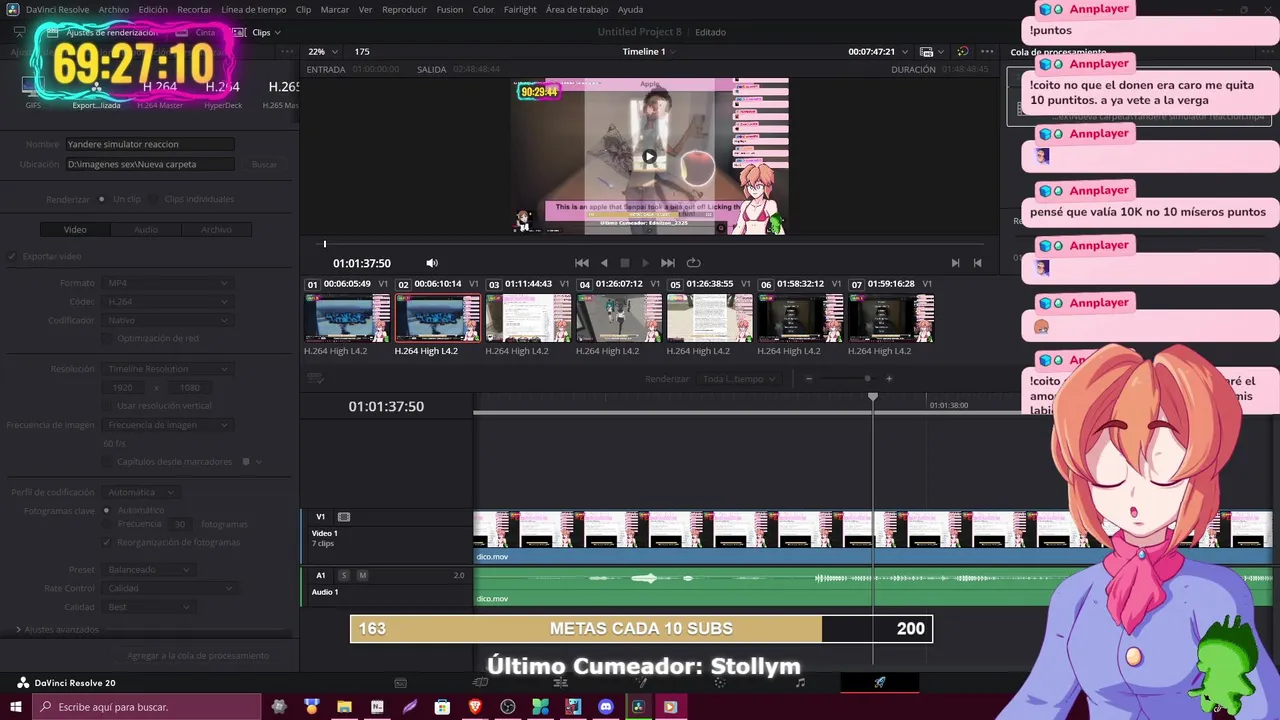
Task: Jump to first frame in viewer
Action: (582, 263)
